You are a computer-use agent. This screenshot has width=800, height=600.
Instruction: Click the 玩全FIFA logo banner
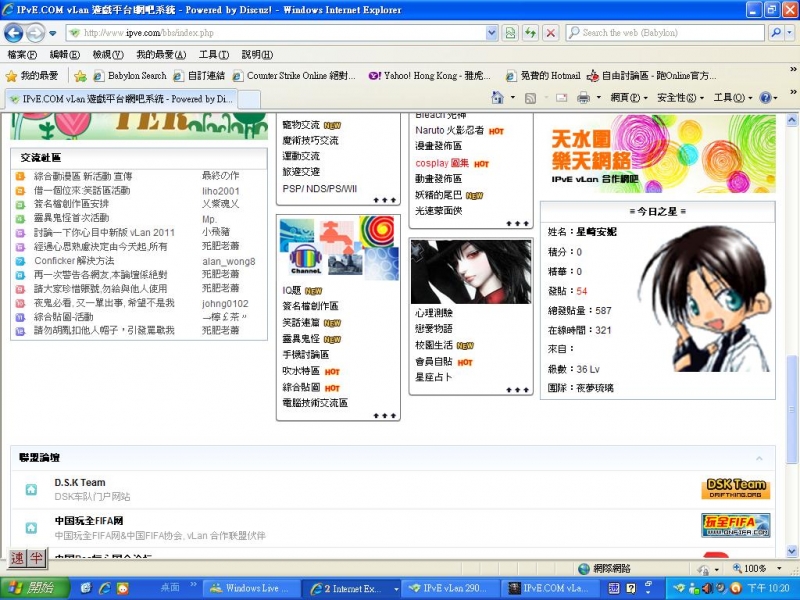click(736, 526)
